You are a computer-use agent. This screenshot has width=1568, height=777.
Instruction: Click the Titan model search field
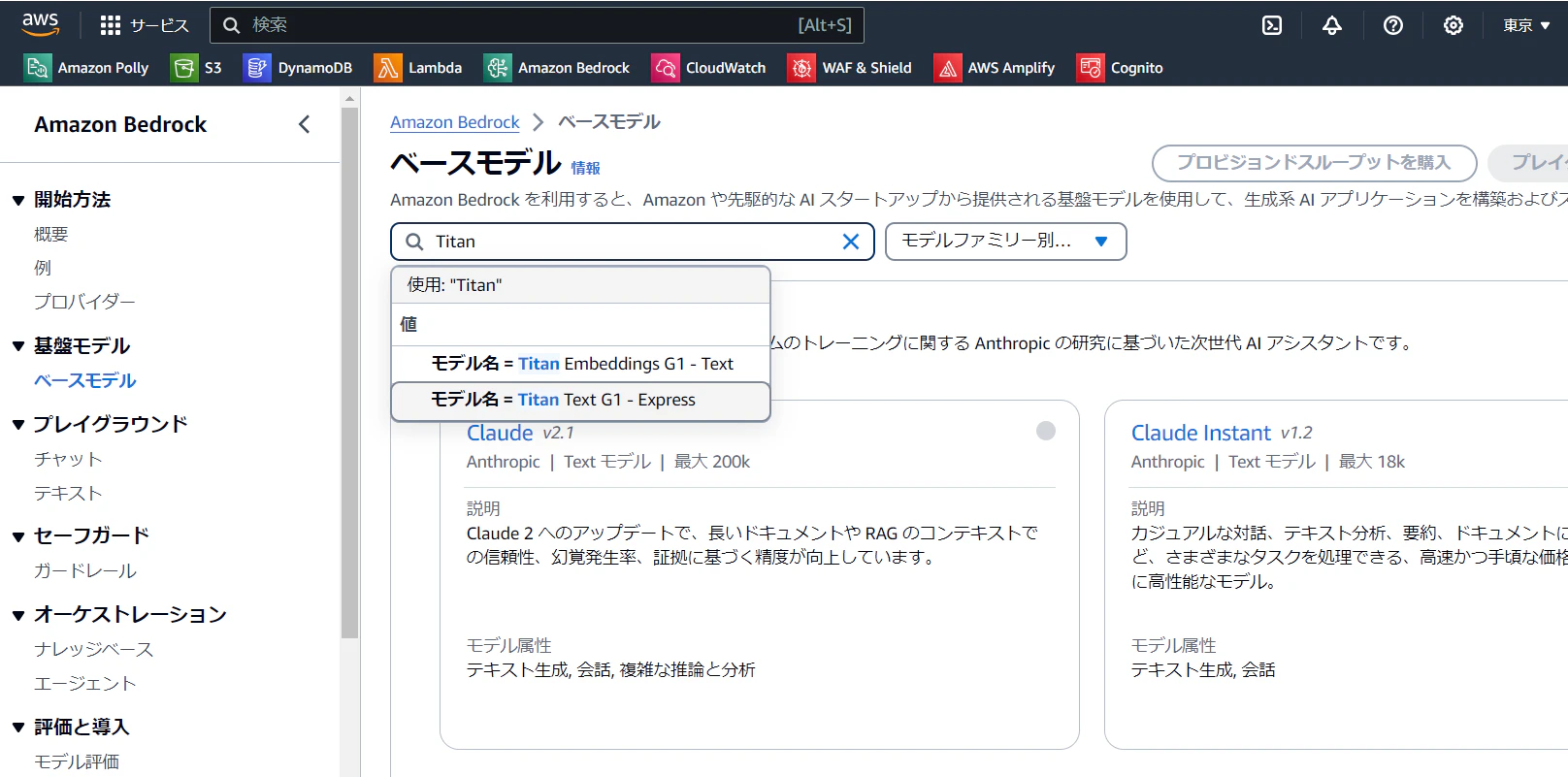tap(633, 242)
